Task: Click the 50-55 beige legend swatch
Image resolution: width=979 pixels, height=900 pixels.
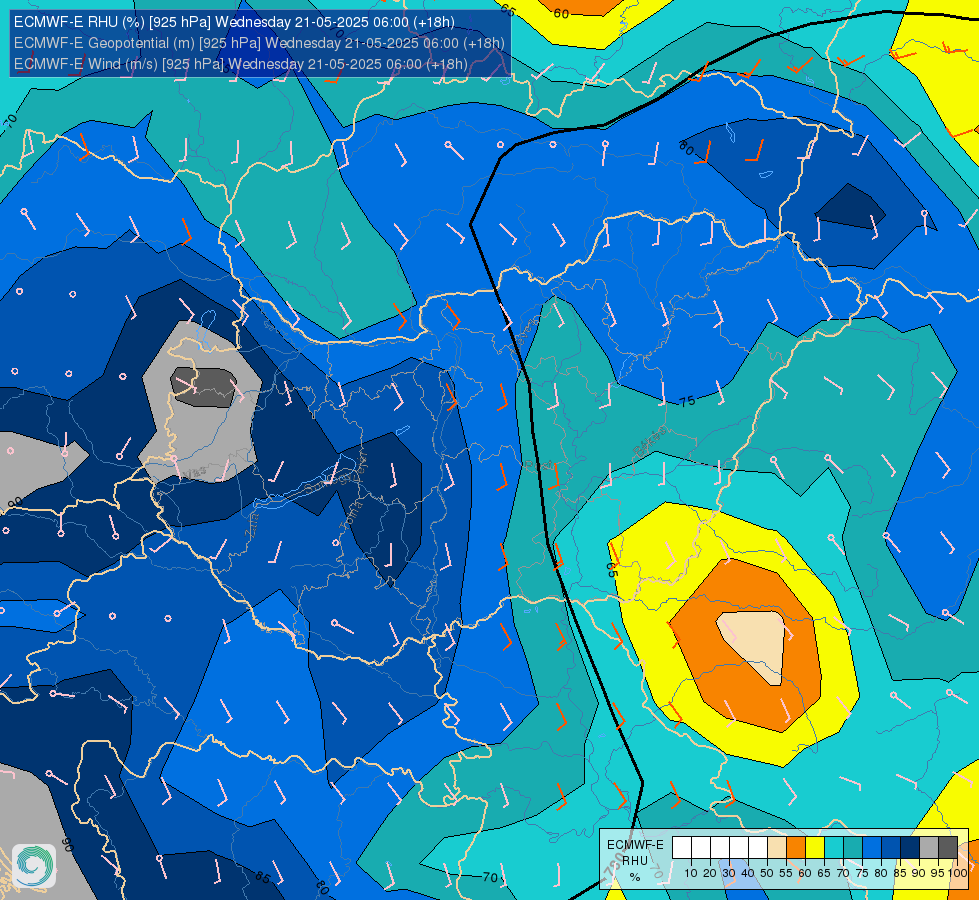Action: (777, 848)
